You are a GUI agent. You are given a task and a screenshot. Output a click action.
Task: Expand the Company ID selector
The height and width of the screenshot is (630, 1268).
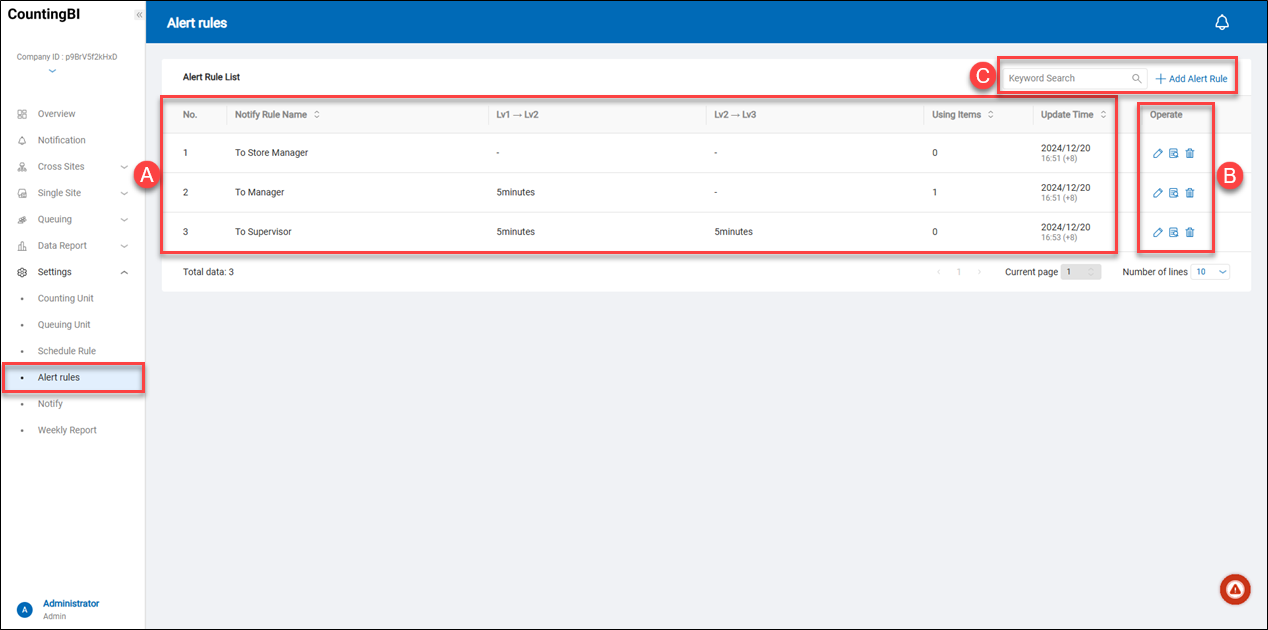pyautogui.click(x=52, y=71)
